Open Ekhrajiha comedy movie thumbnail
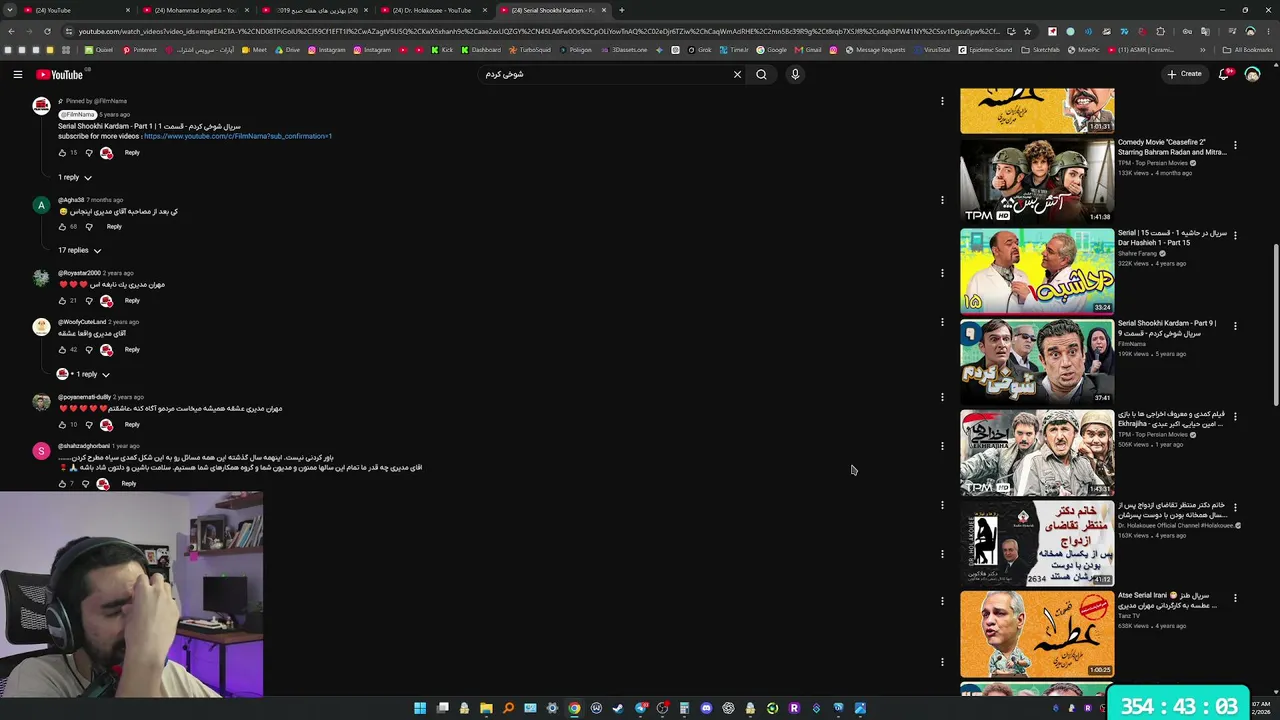Image resolution: width=1280 pixels, height=720 pixels. pyautogui.click(x=1037, y=452)
